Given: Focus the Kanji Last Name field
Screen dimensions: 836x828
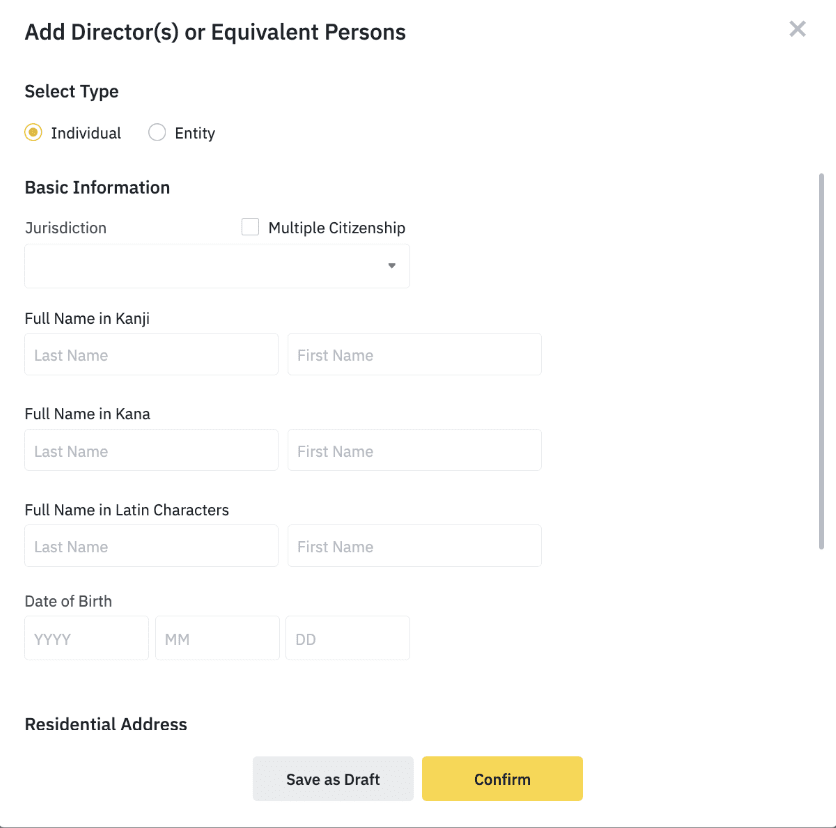Looking at the screenshot, I should (x=151, y=355).
